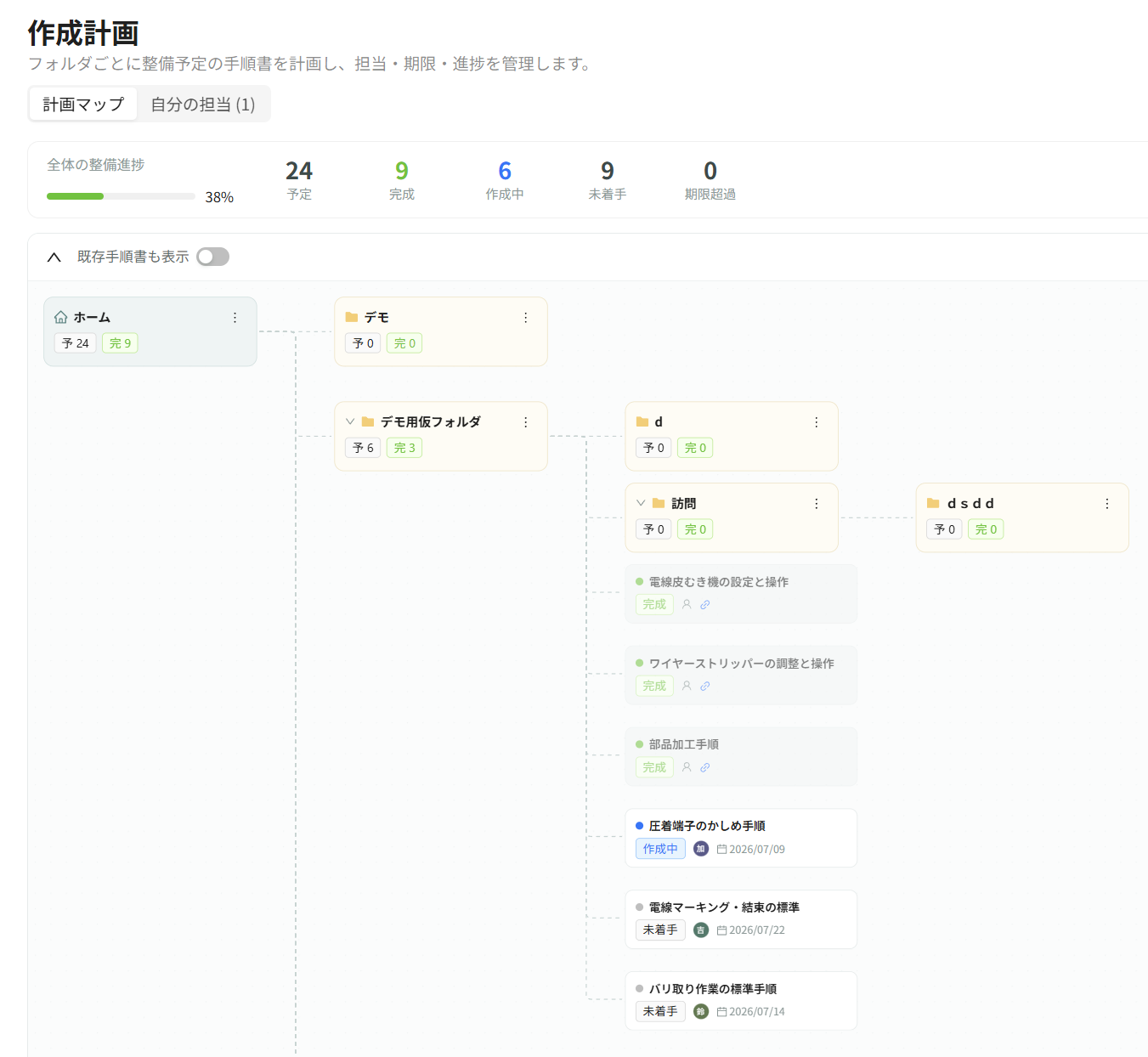Click the 完成 badge on 電線皮むき機の設定と操作
Screen dimensions: 1148x1057
tap(654, 604)
